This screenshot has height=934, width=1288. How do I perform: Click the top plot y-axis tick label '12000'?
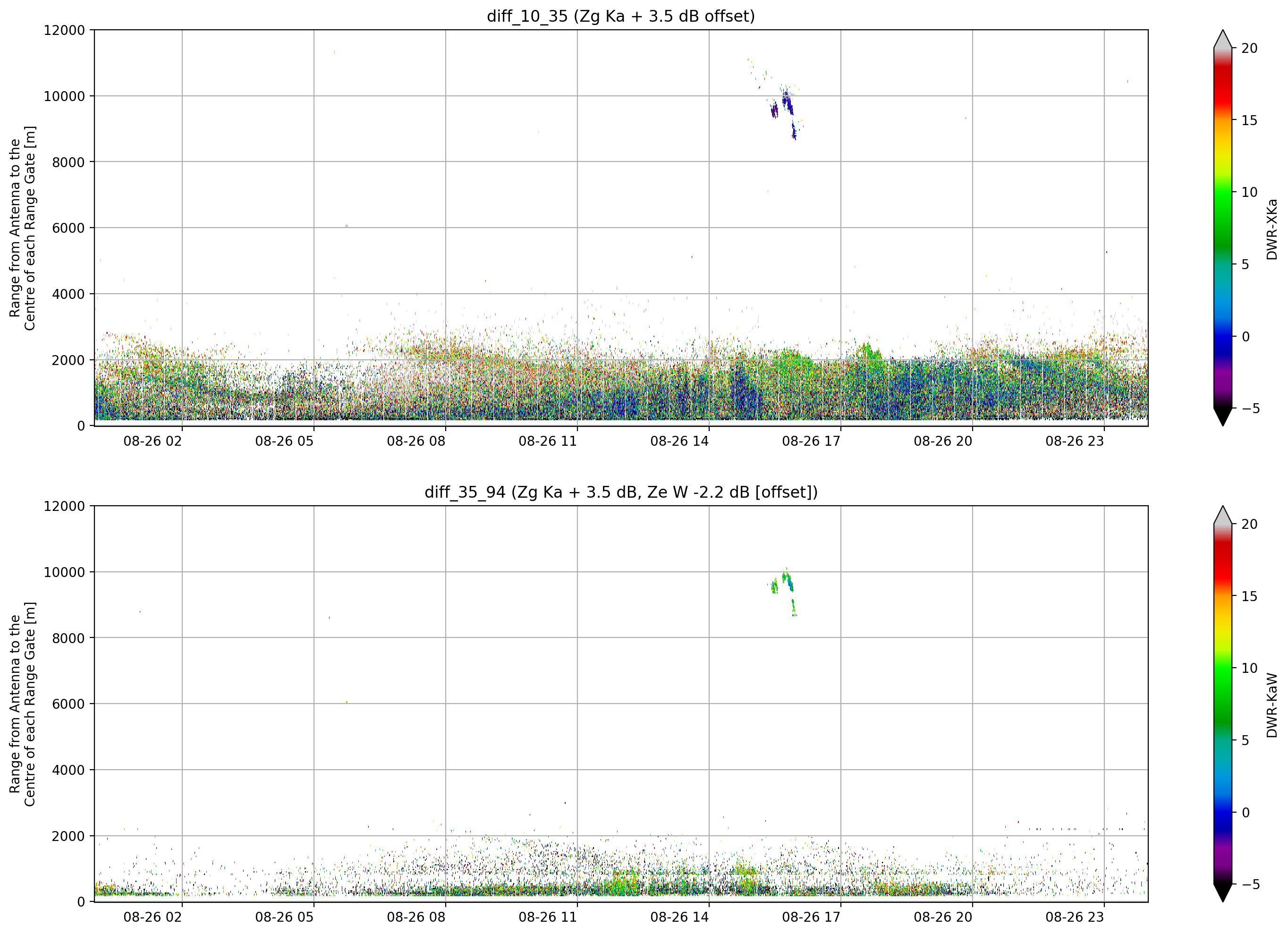tap(64, 30)
